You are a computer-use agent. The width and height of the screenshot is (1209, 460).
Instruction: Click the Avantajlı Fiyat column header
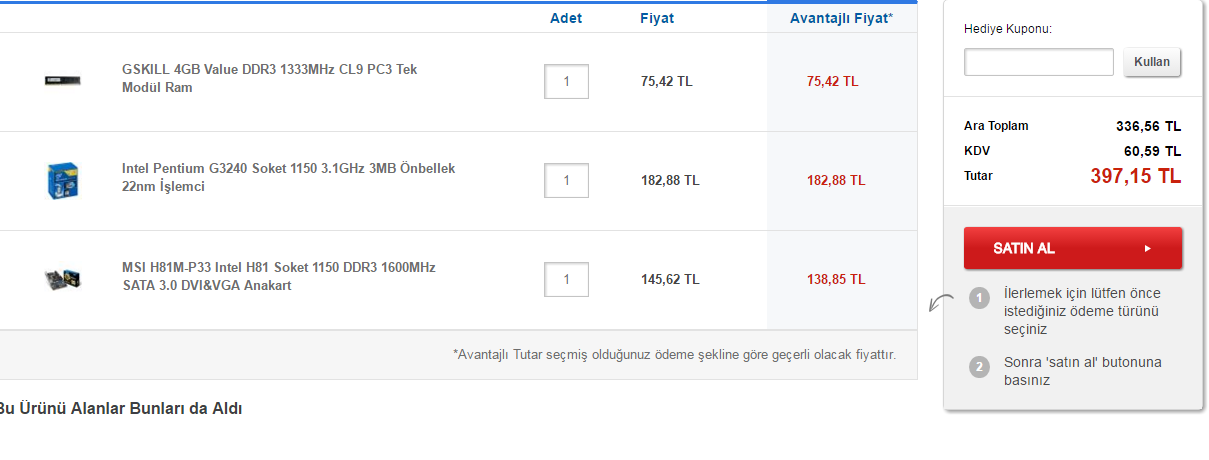click(841, 18)
